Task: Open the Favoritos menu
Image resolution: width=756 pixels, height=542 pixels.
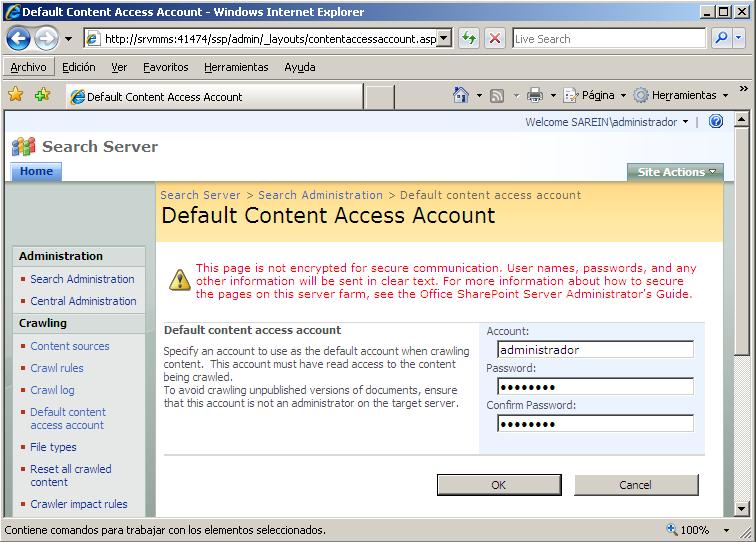Action: [x=165, y=67]
